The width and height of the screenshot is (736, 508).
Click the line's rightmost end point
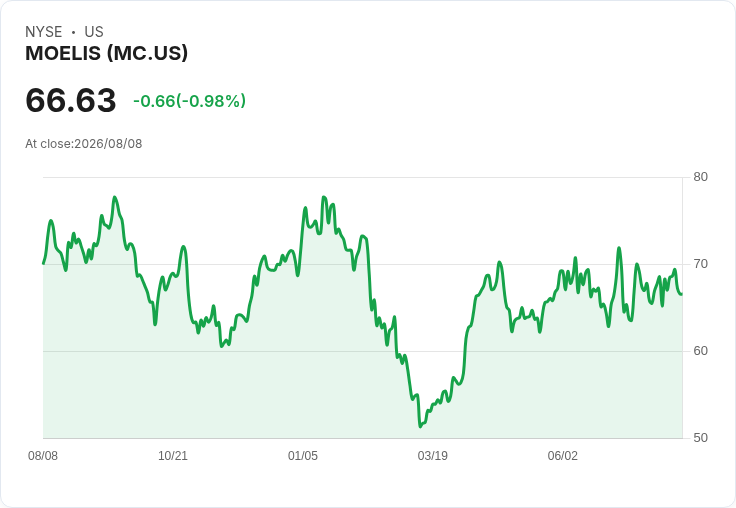pos(682,294)
